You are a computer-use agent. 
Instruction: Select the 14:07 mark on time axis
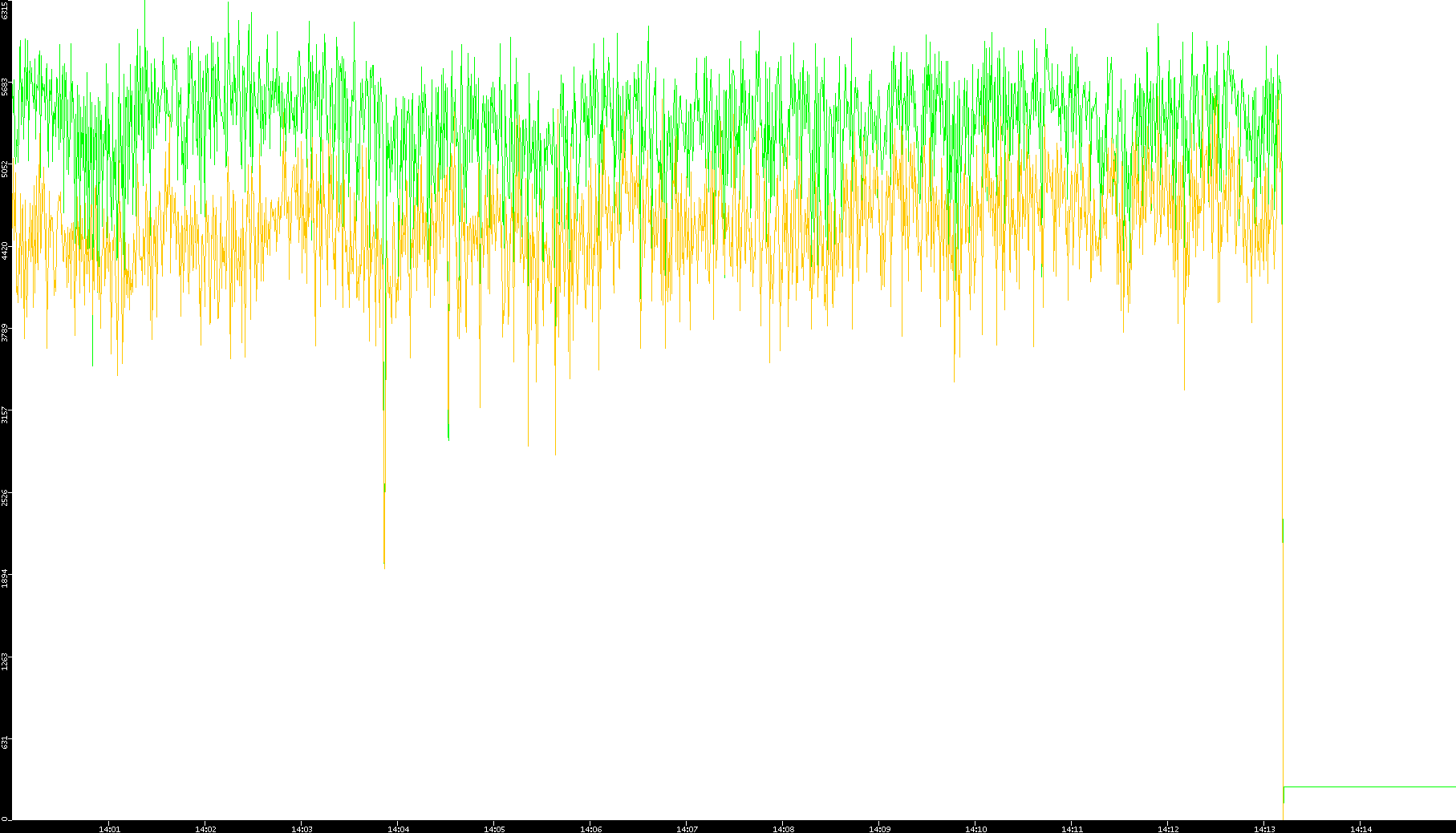pos(687,829)
